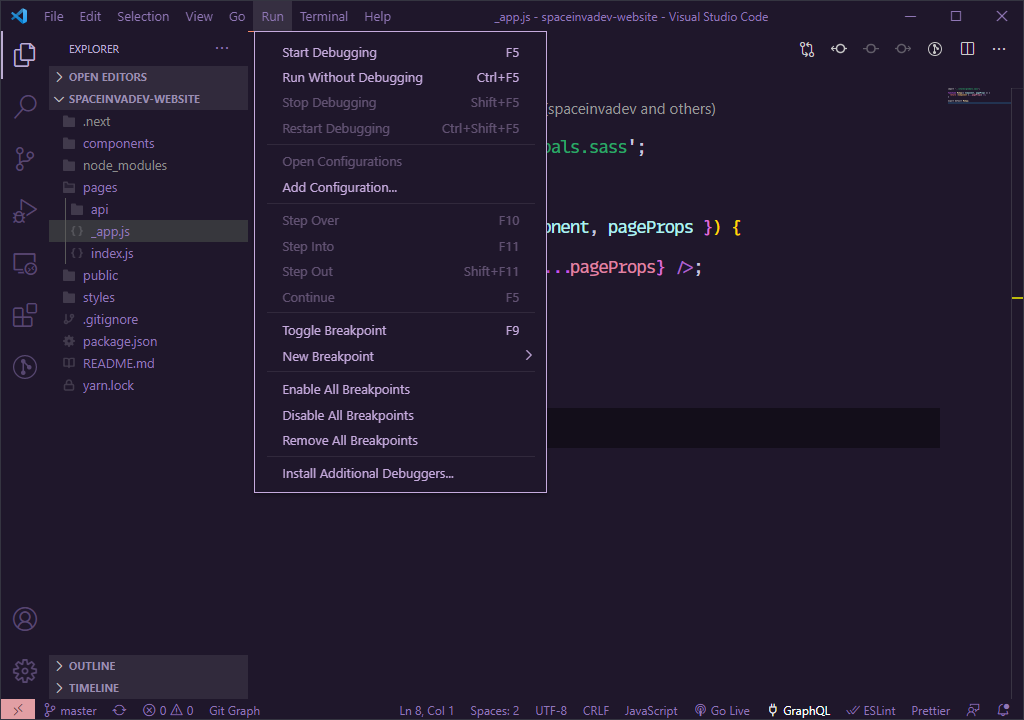Screen dimensions: 1024x720
Task: Open the Edit menu
Action: coord(90,16)
